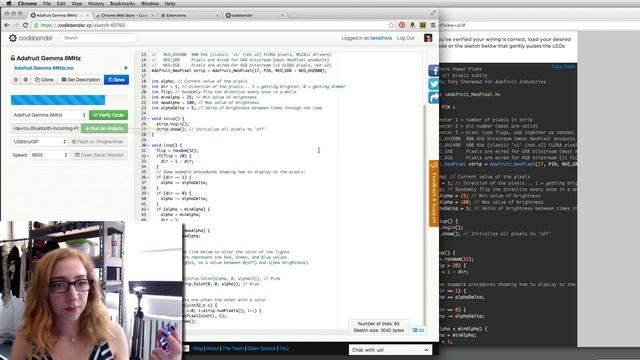Open the Adafruit Gemma 8MHz.ino file link
640x360 pixels.
44,68
